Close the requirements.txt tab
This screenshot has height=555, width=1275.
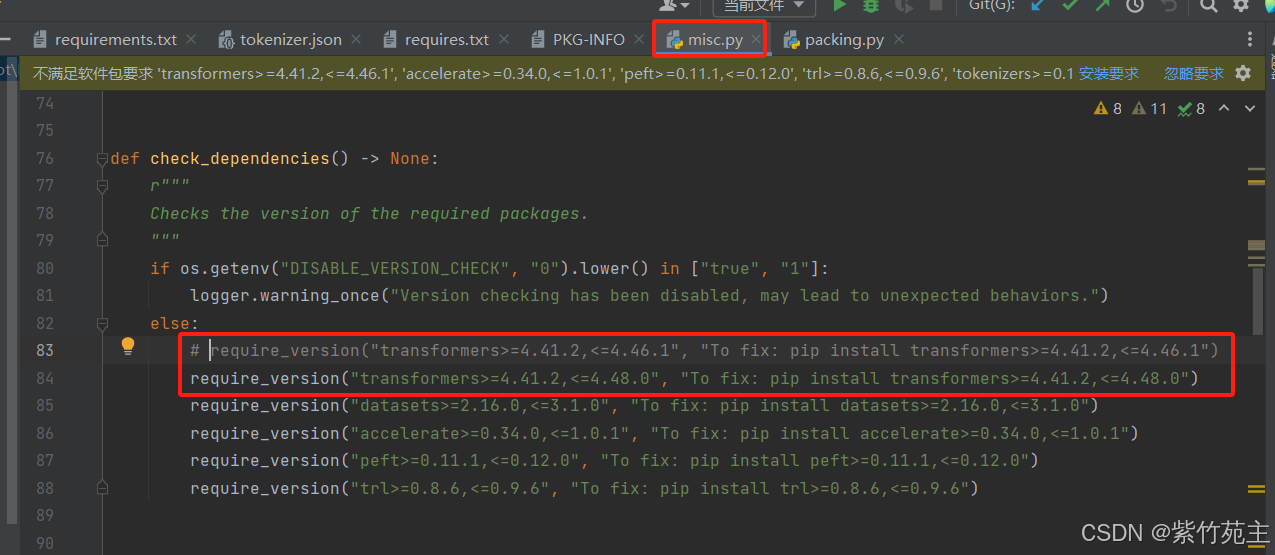coord(192,40)
